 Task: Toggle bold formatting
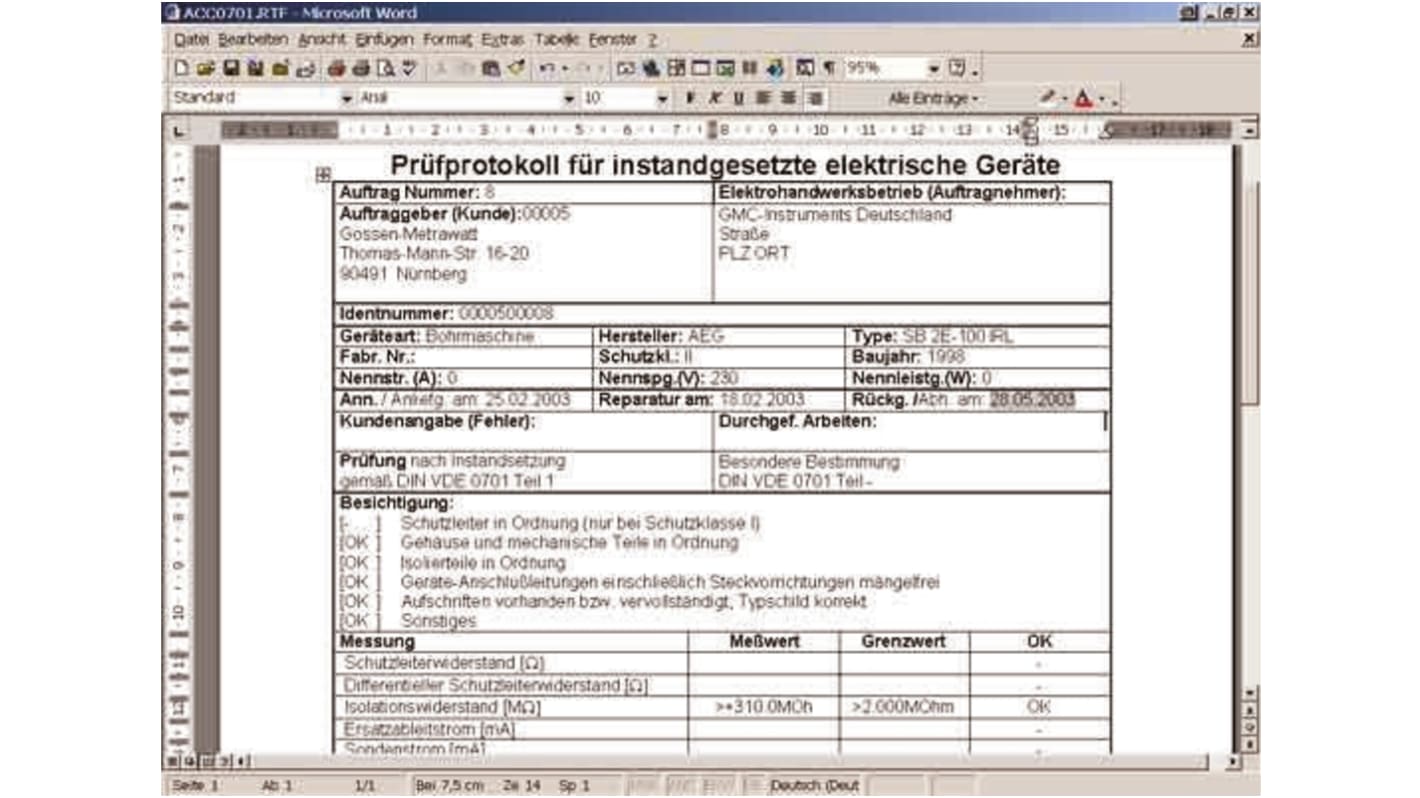pos(690,97)
